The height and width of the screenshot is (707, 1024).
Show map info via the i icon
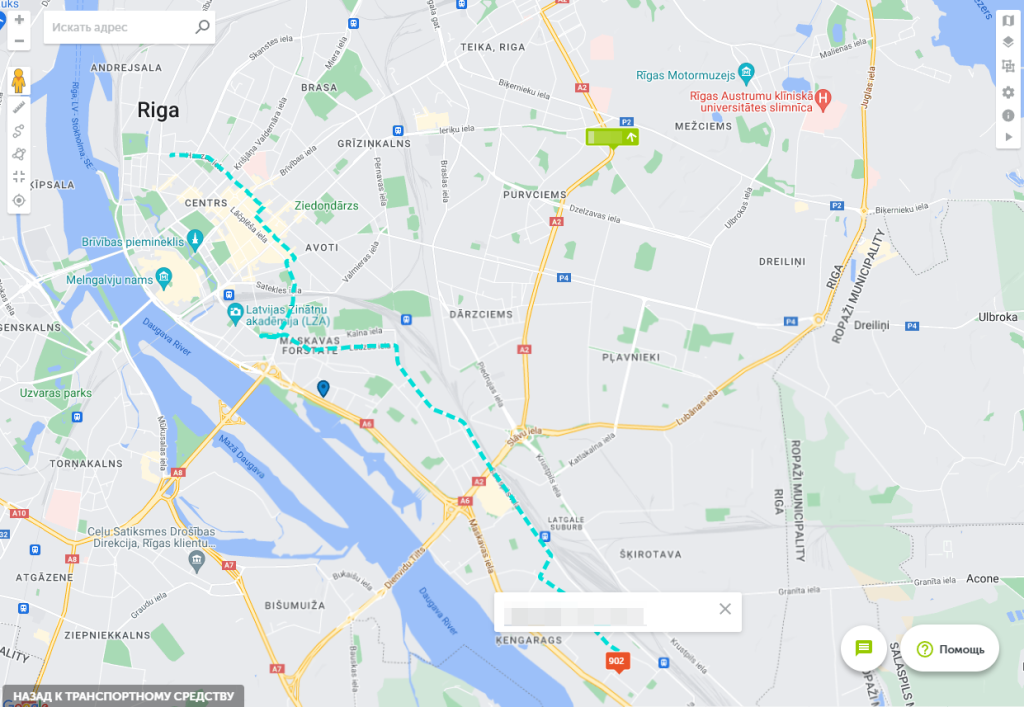(x=1008, y=116)
